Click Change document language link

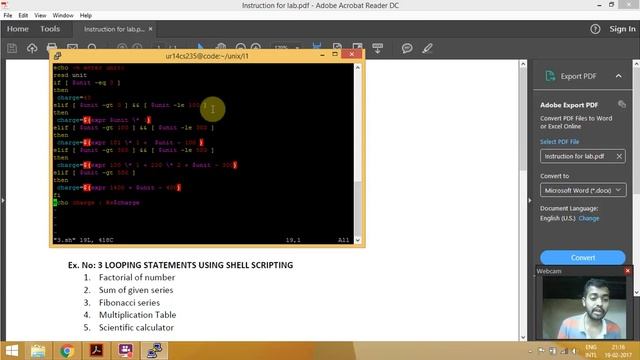589,218
